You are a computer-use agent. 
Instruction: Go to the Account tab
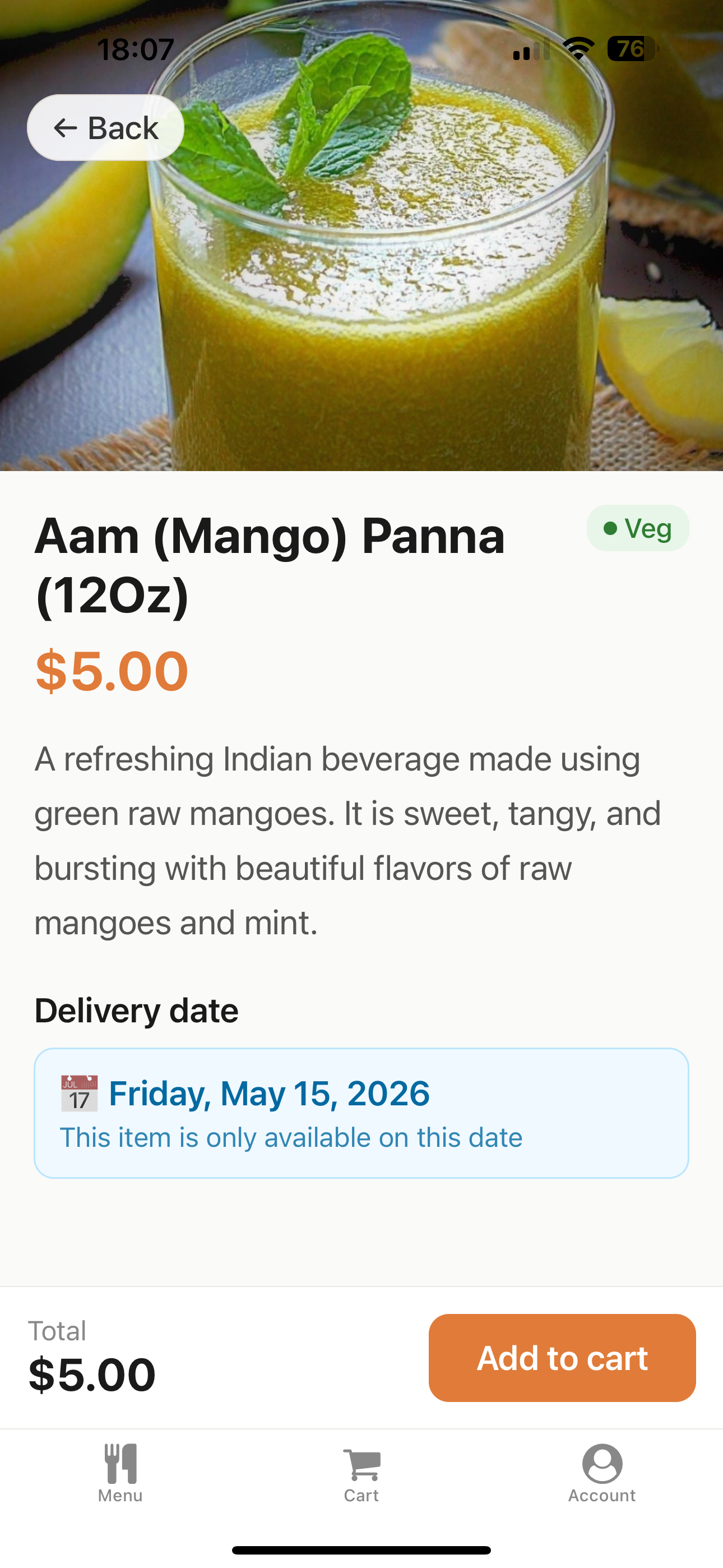click(x=602, y=1473)
